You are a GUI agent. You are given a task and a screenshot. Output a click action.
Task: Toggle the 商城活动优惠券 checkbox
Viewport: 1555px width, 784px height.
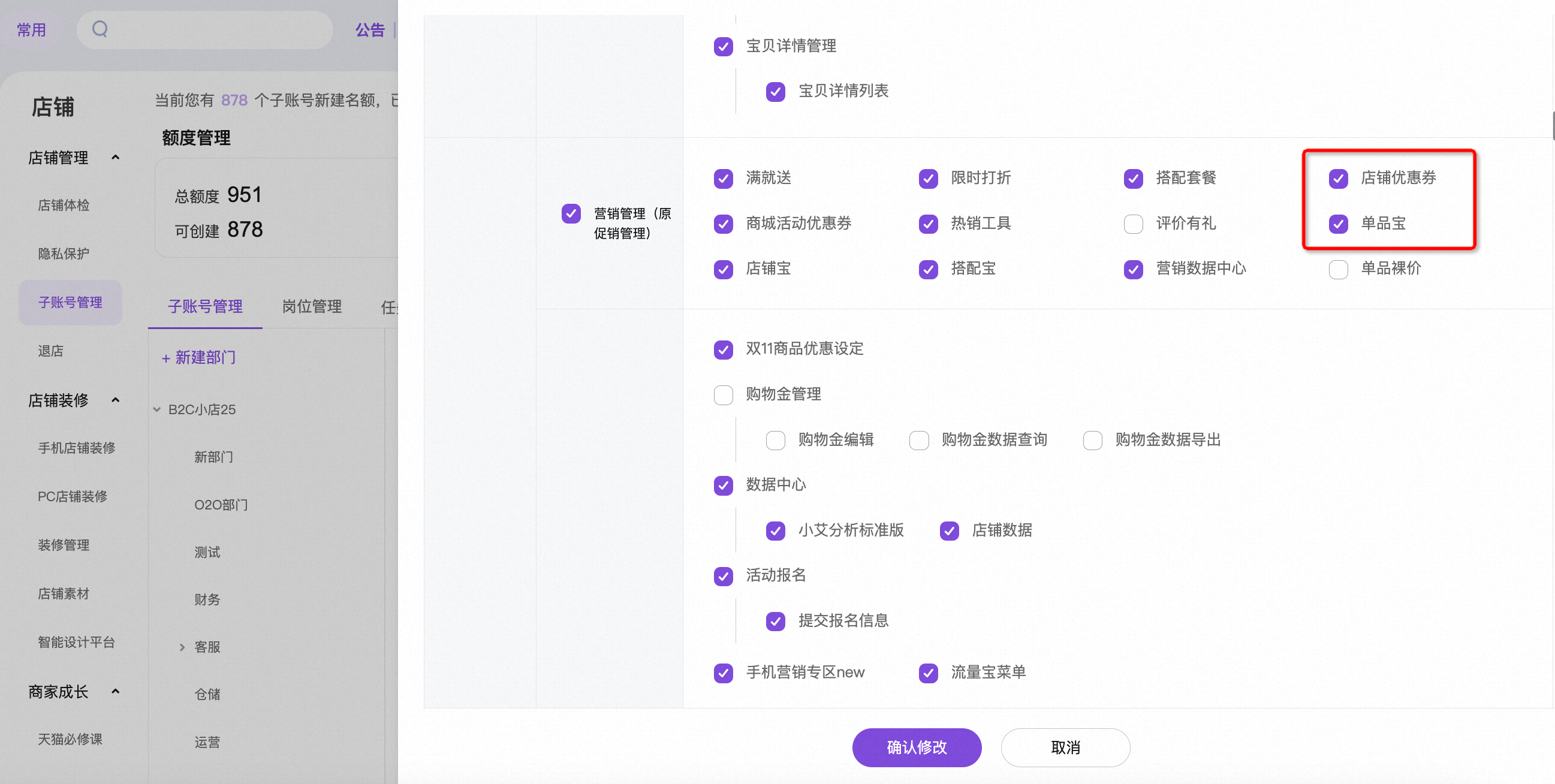(x=723, y=224)
